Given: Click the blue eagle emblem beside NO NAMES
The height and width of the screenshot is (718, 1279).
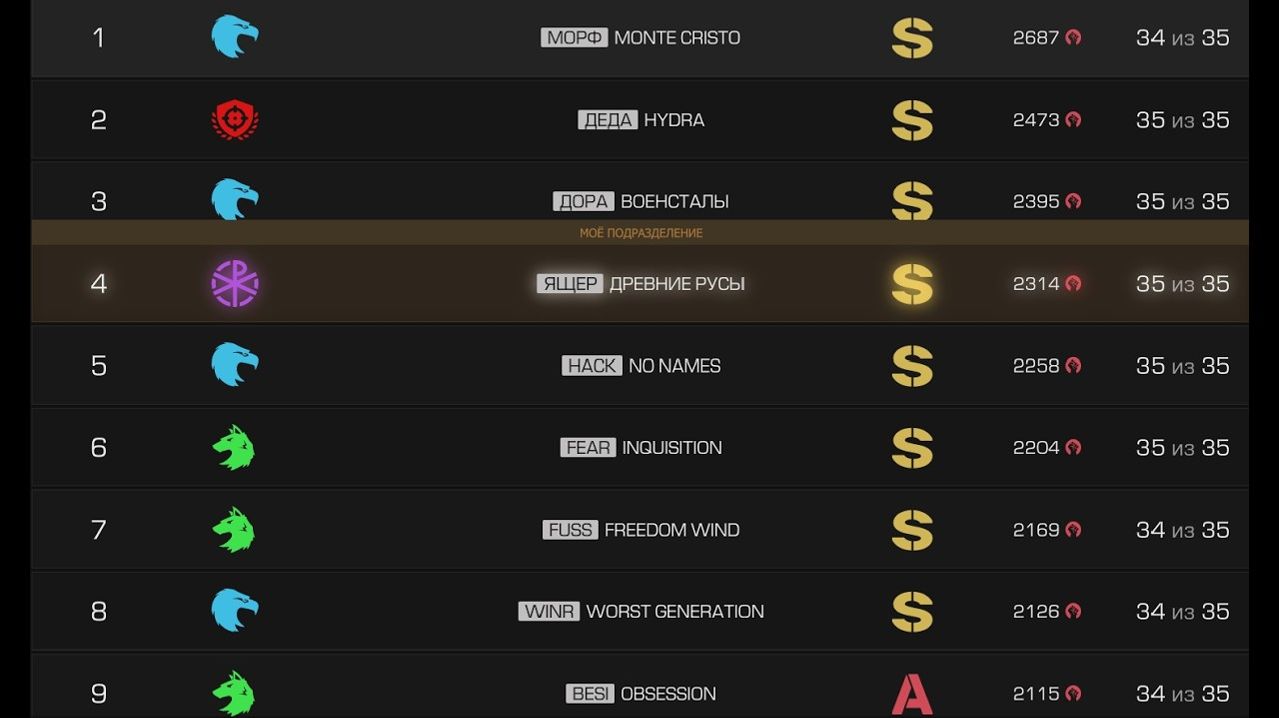Looking at the screenshot, I should [x=235, y=365].
